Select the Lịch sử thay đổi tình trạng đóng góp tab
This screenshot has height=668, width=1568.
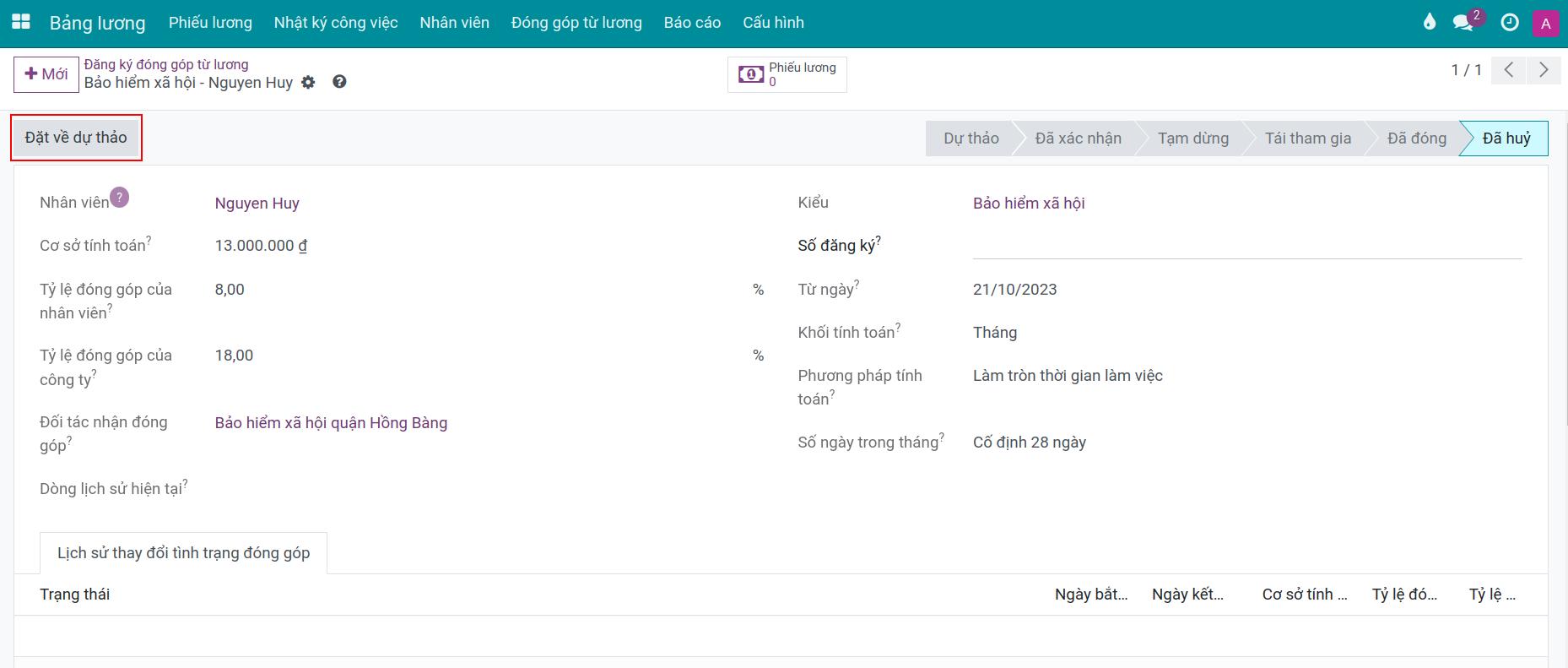(183, 553)
